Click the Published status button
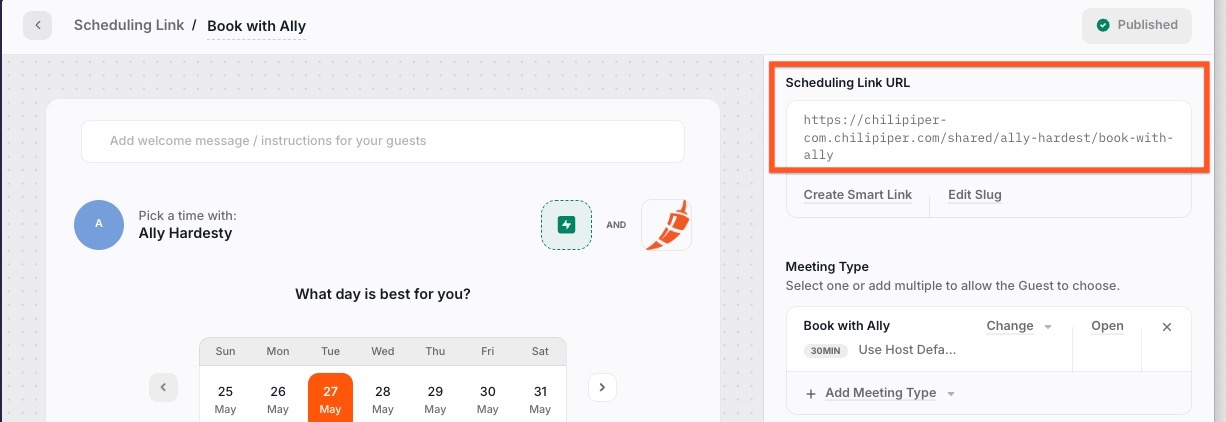 click(x=1137, y=25)
